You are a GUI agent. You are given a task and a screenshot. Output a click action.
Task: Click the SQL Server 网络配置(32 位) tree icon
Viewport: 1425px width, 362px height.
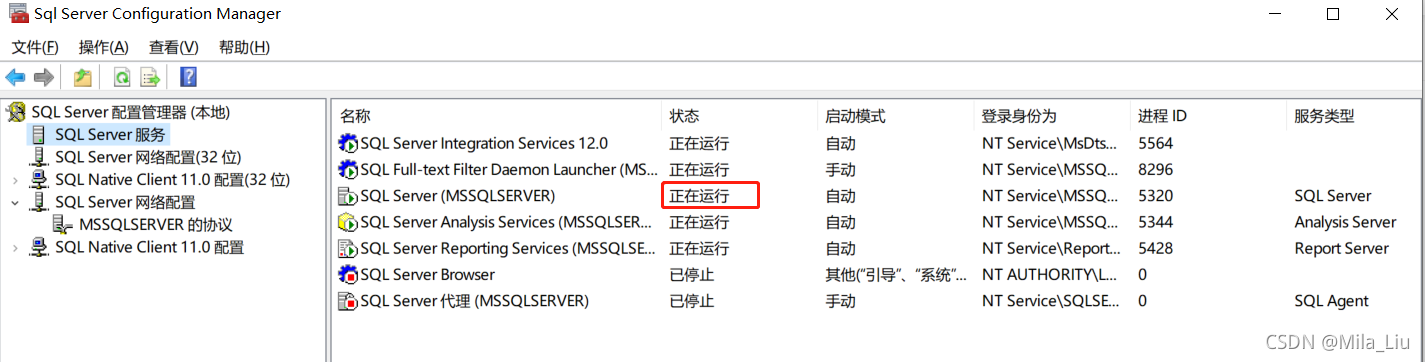click(x=39, y=157)
